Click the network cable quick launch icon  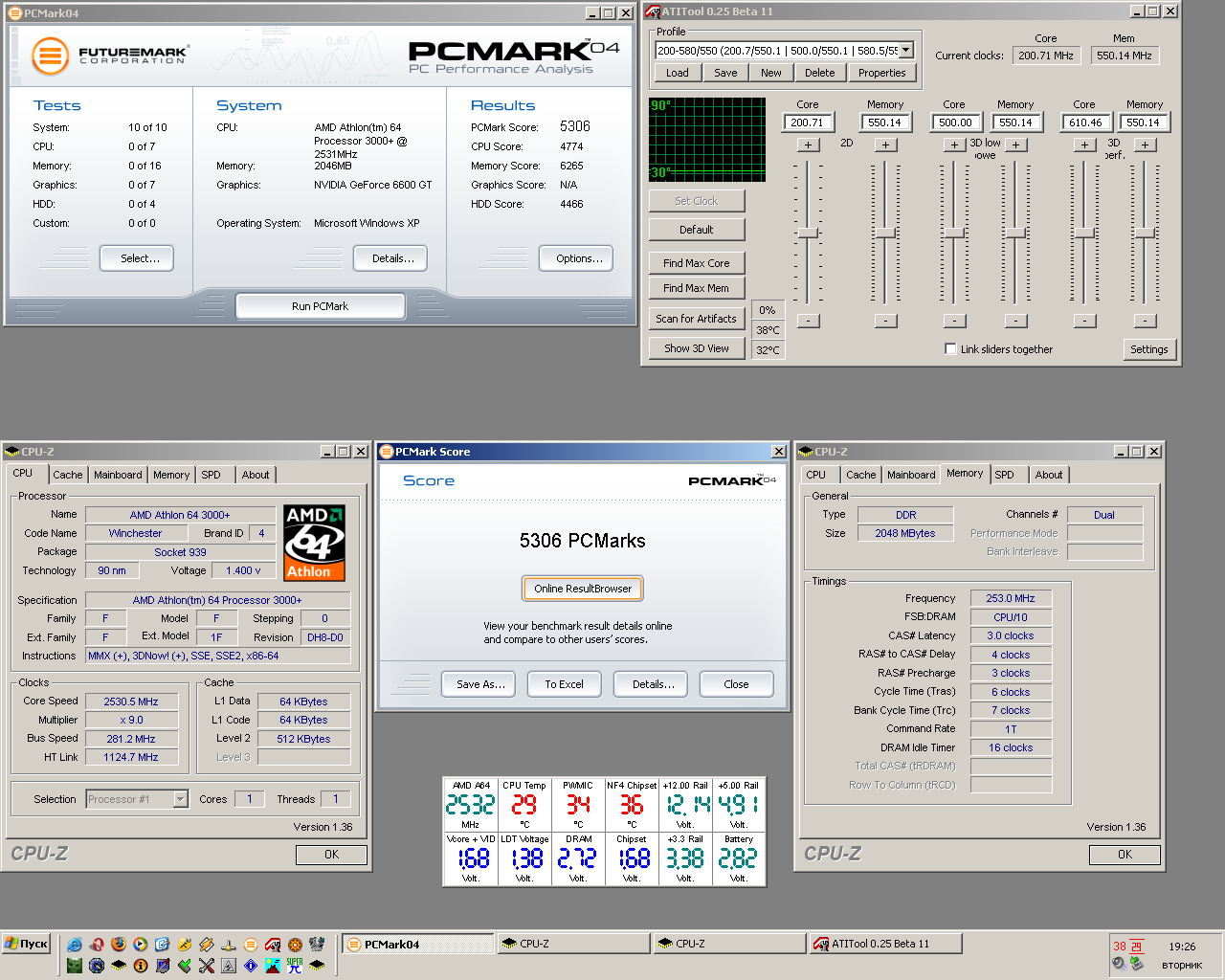tap(228, 945)
